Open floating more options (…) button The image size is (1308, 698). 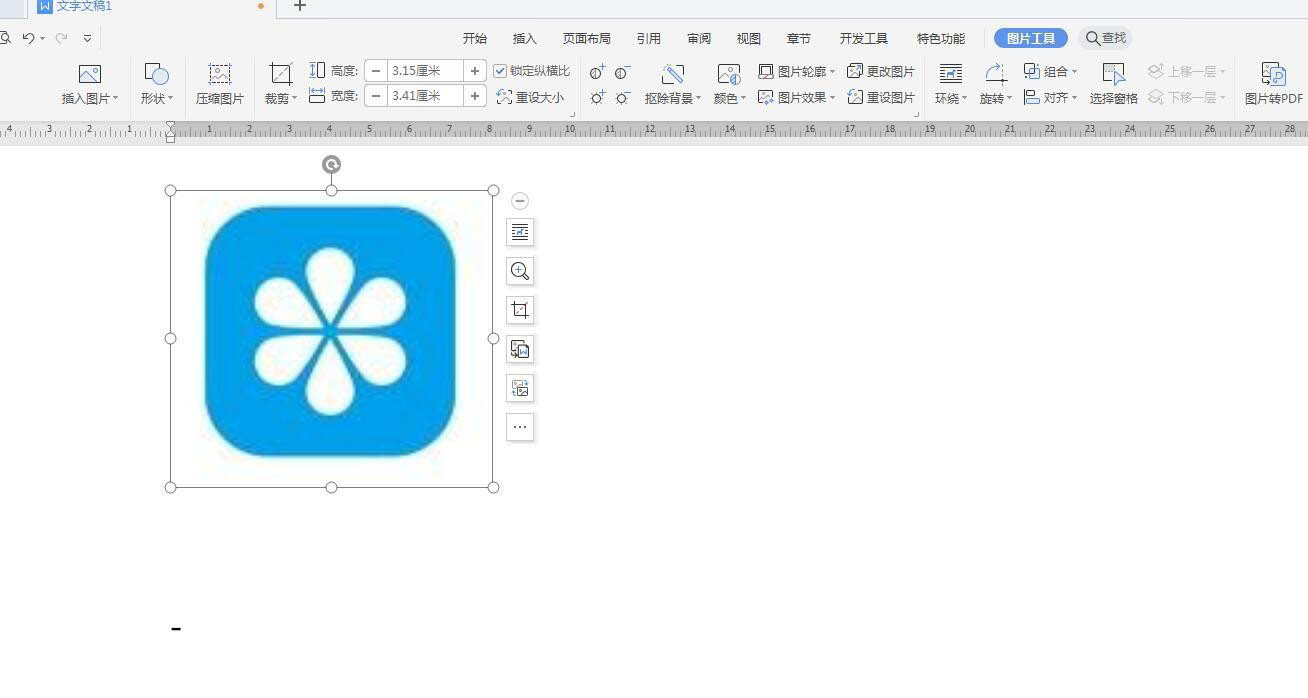pyautogui.click(x=520, y=427)
